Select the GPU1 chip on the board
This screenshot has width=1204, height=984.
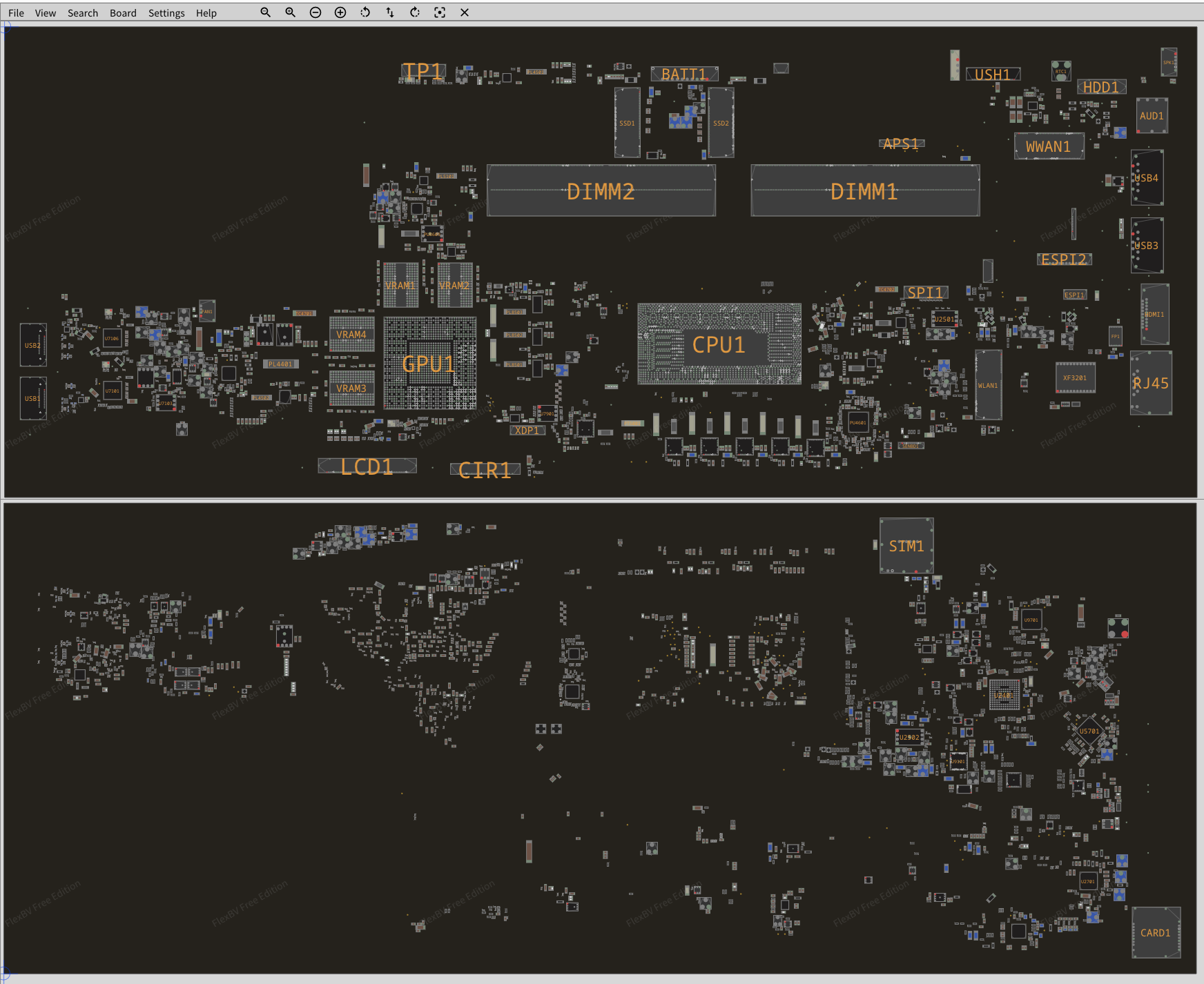pos(429,364)
